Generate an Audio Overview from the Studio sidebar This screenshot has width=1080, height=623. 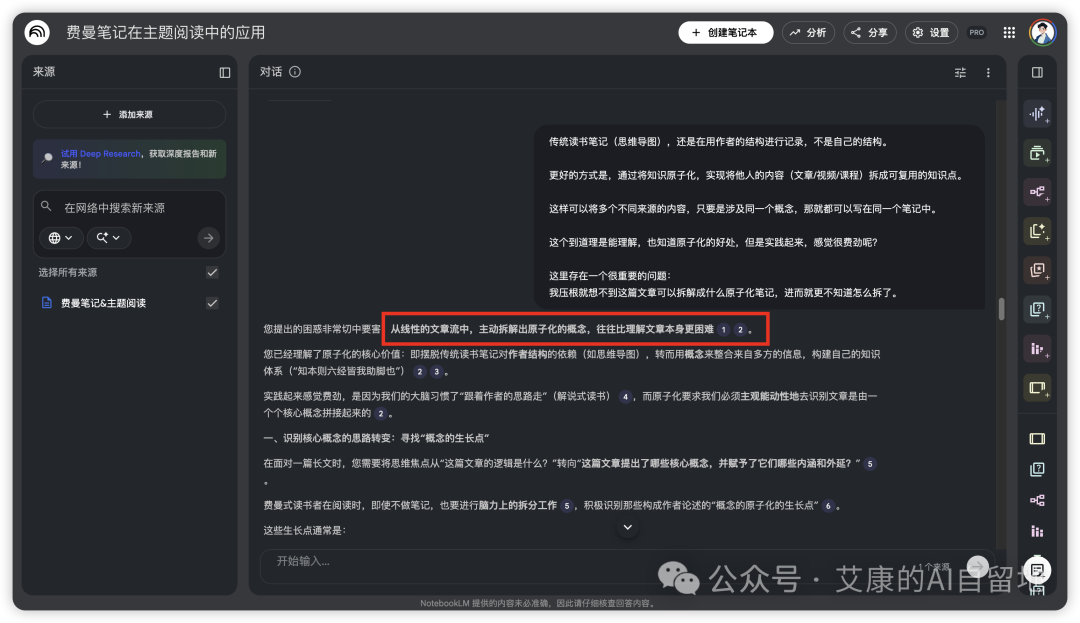pos(1037,114)
